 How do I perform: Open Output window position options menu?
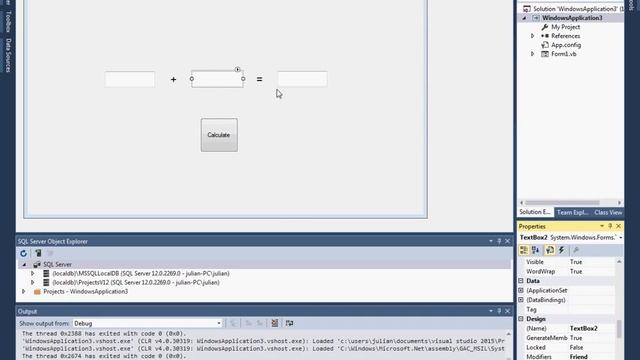[491, 311]
